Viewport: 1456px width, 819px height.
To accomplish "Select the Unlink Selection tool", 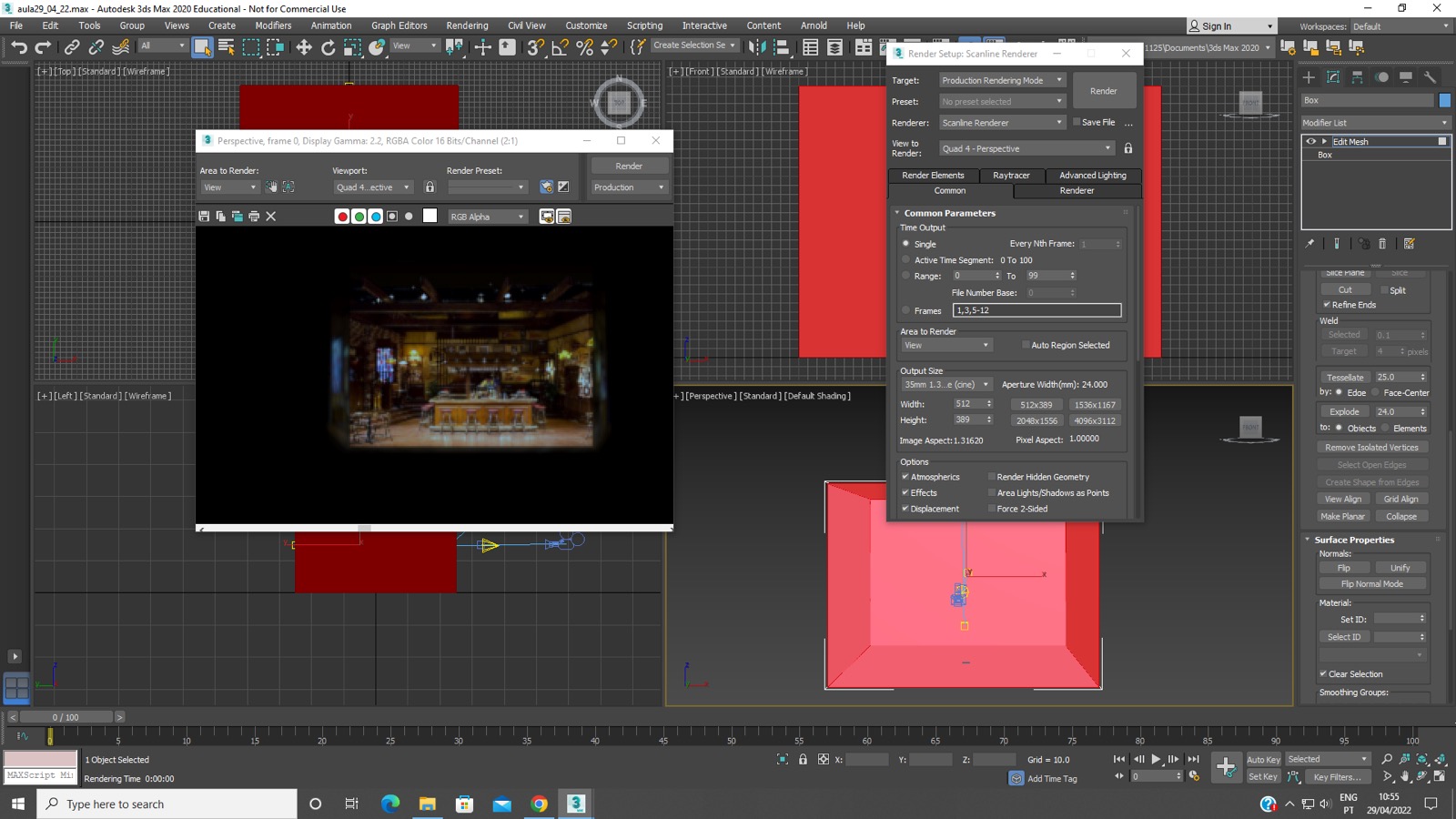I will [96, 46].
